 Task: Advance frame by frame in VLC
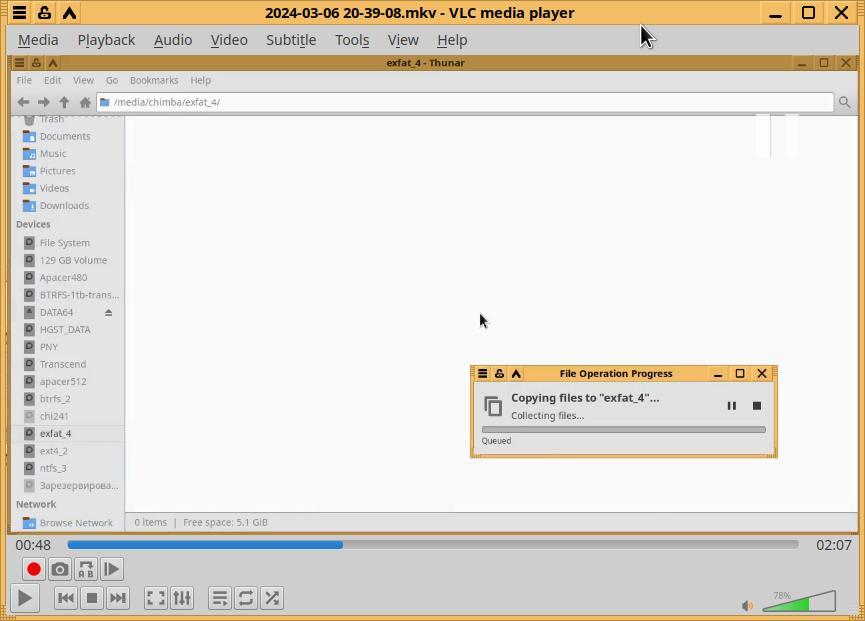pos(112,569)
